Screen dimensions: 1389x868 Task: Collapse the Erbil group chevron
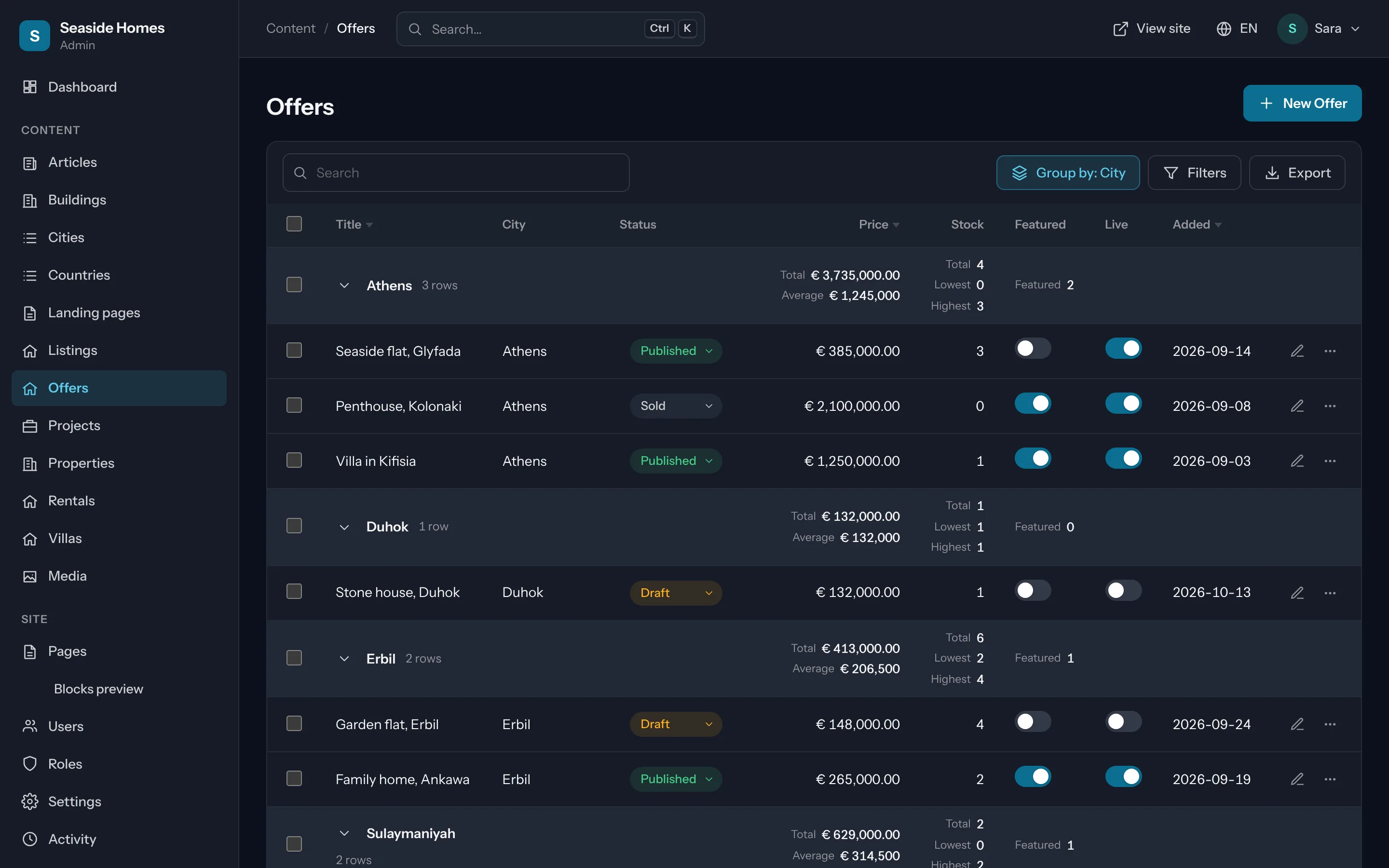344,658
